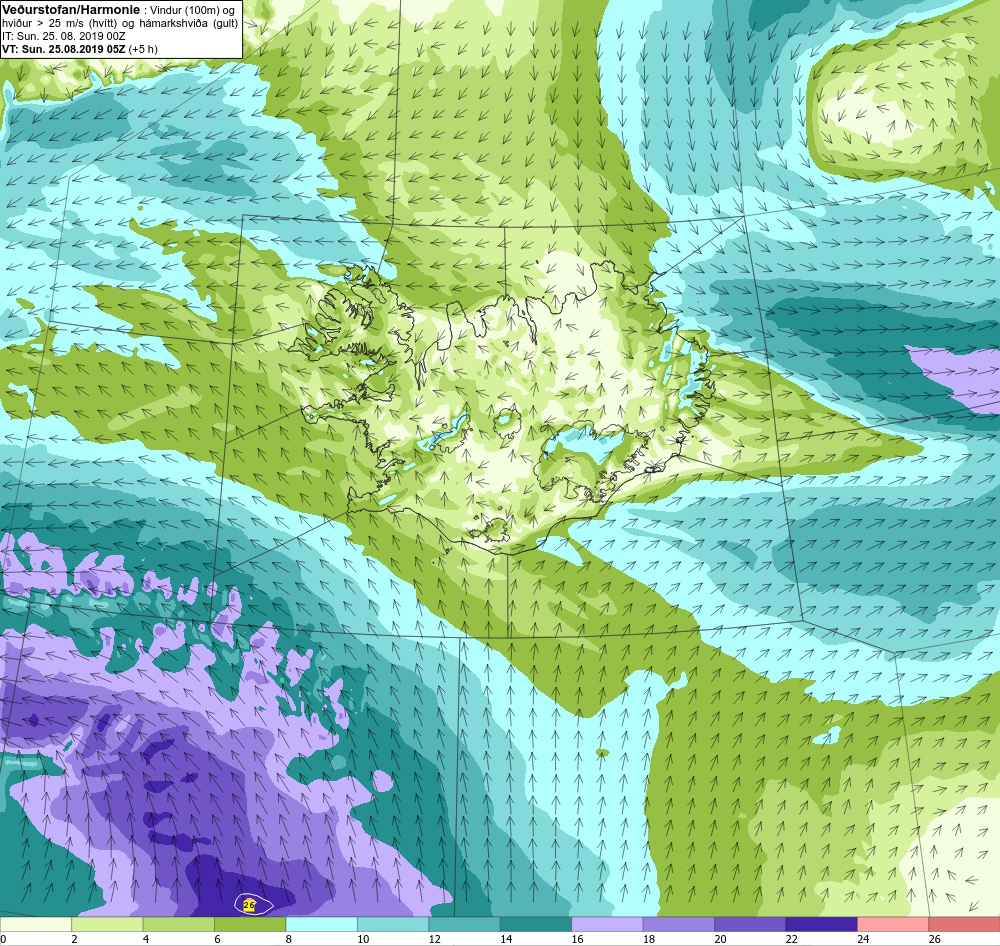Click the legend scale label '14'
This screenshot has height=946, width=1000.
pos(506,939)
